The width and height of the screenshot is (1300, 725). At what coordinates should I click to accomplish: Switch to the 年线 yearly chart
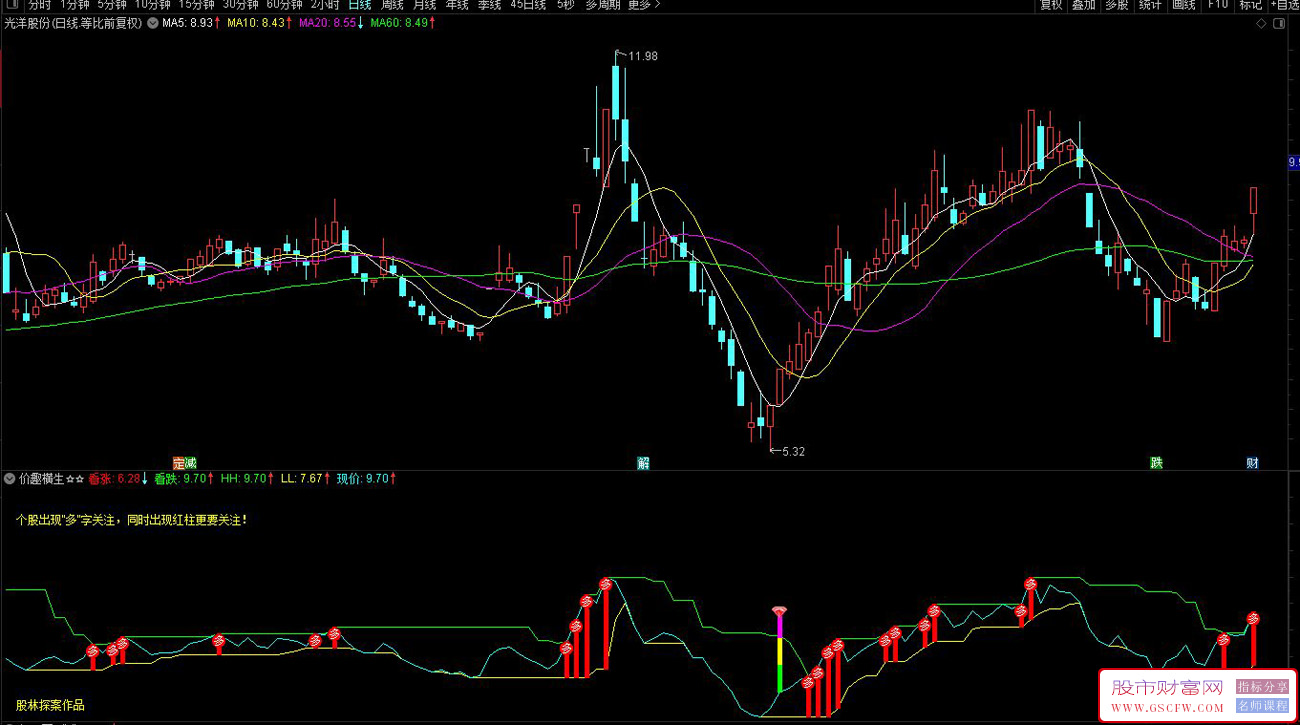(x=457, y=5)
